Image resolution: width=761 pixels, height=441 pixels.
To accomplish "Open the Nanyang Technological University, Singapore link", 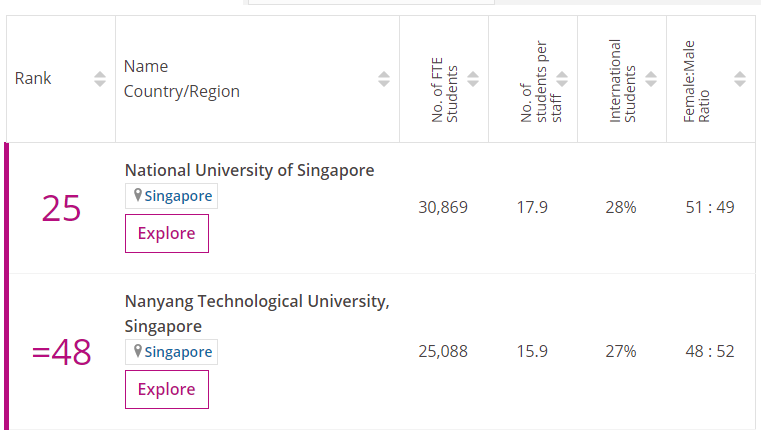I will 257,301.
